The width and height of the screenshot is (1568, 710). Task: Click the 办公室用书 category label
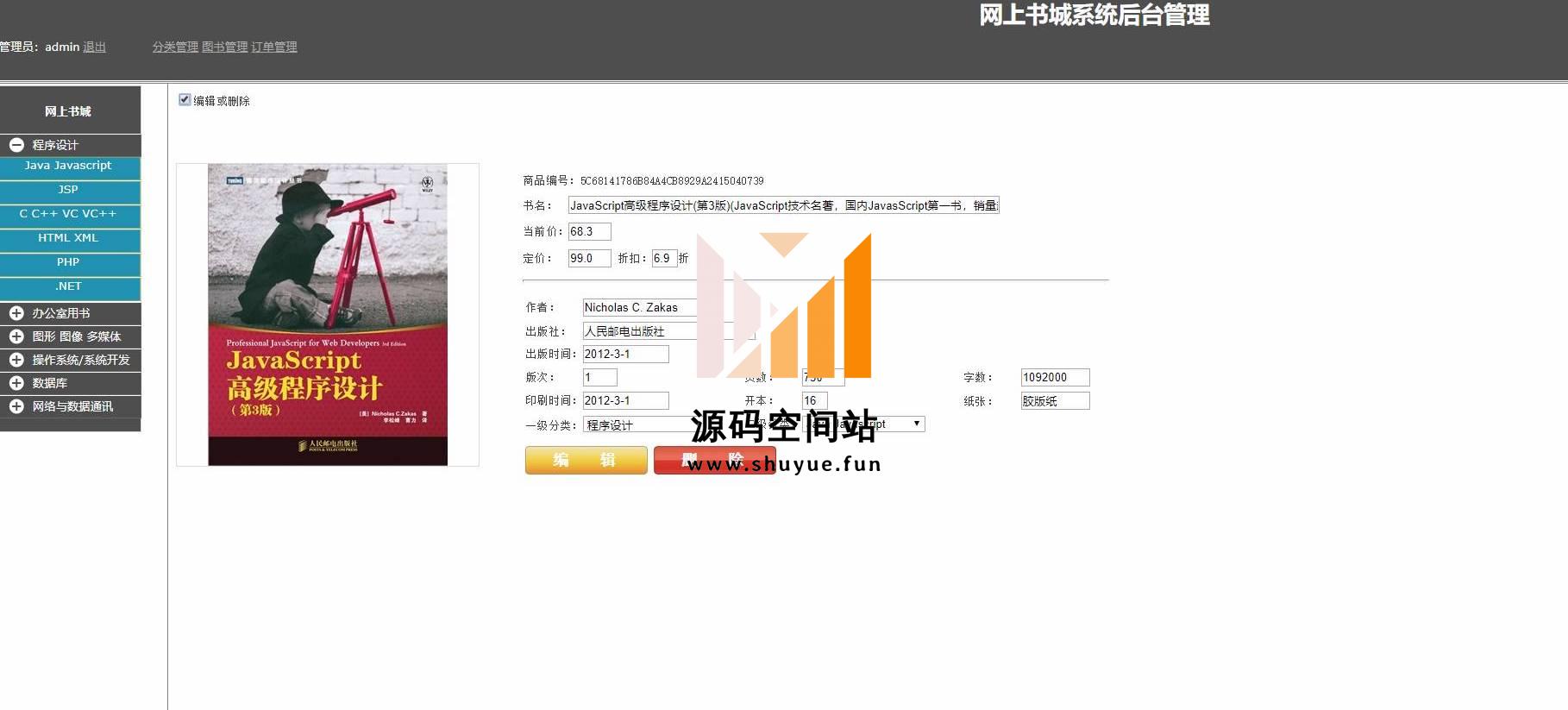pyautogui.click(x=61, y=313)
